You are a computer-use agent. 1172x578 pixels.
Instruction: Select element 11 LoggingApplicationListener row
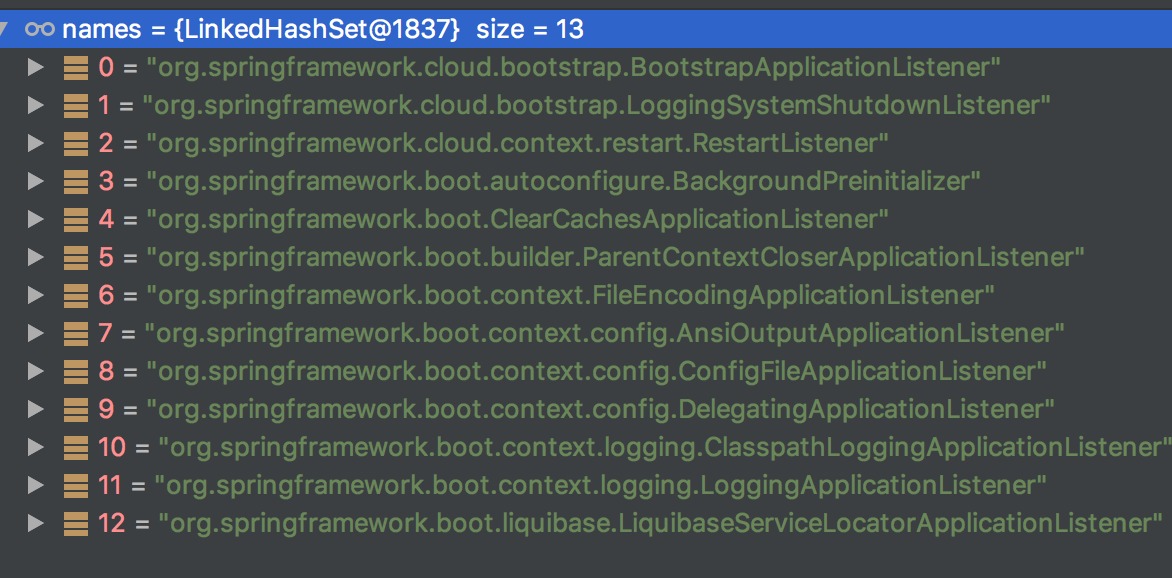tap(600, 485)
